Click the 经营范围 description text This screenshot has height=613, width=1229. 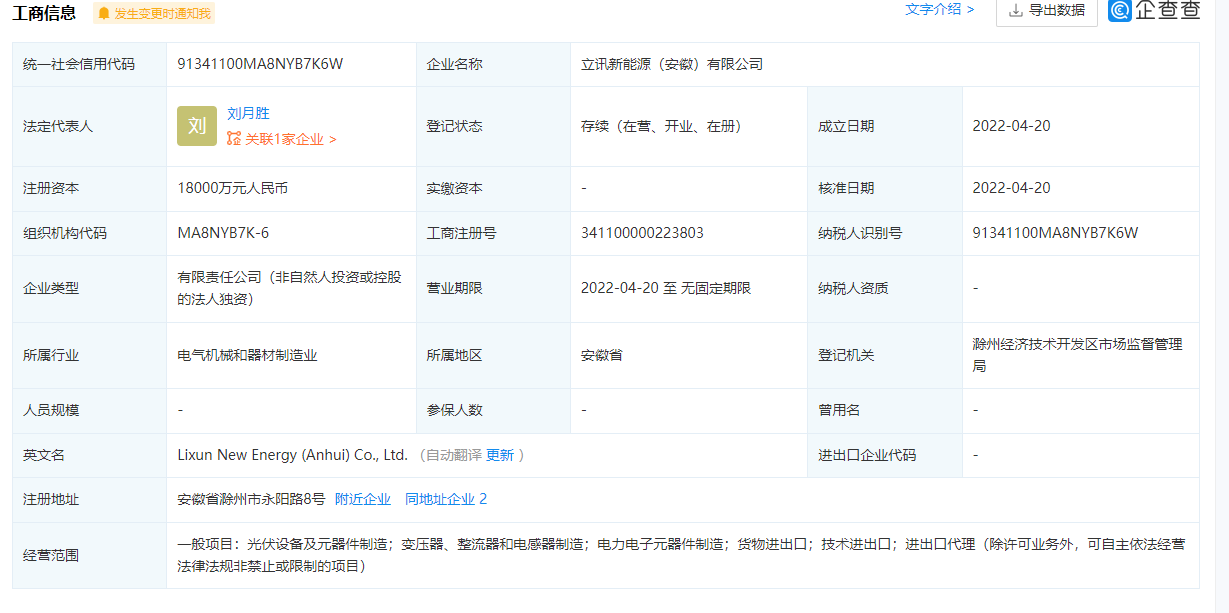[x=681, y=555]
